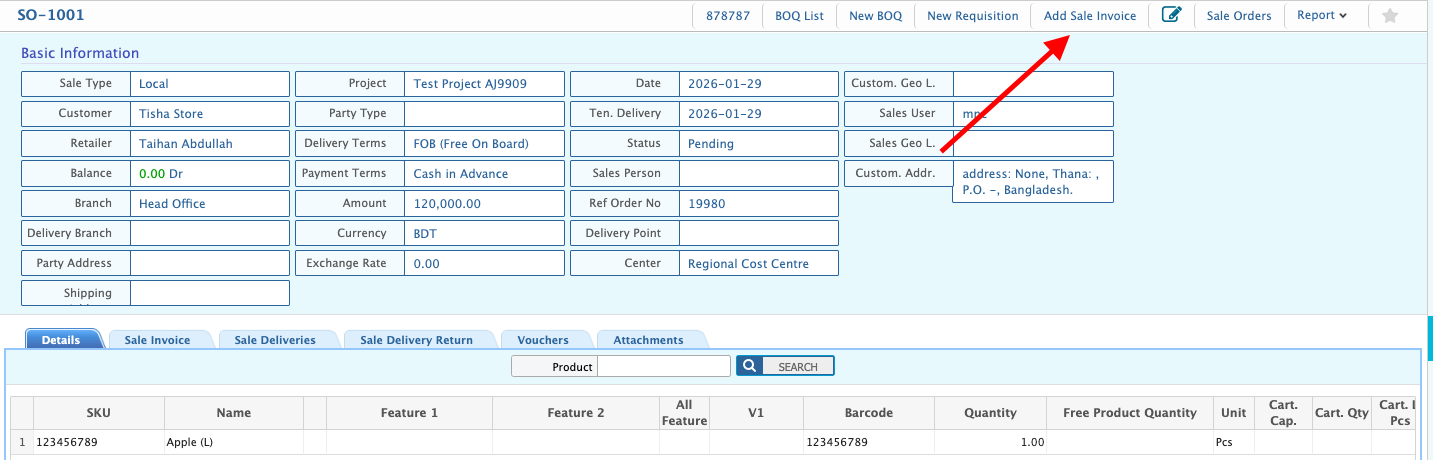This screenshot has height=460, width=1433.
Task: Switch to the Attachments tab
Action: pos(648,340)
